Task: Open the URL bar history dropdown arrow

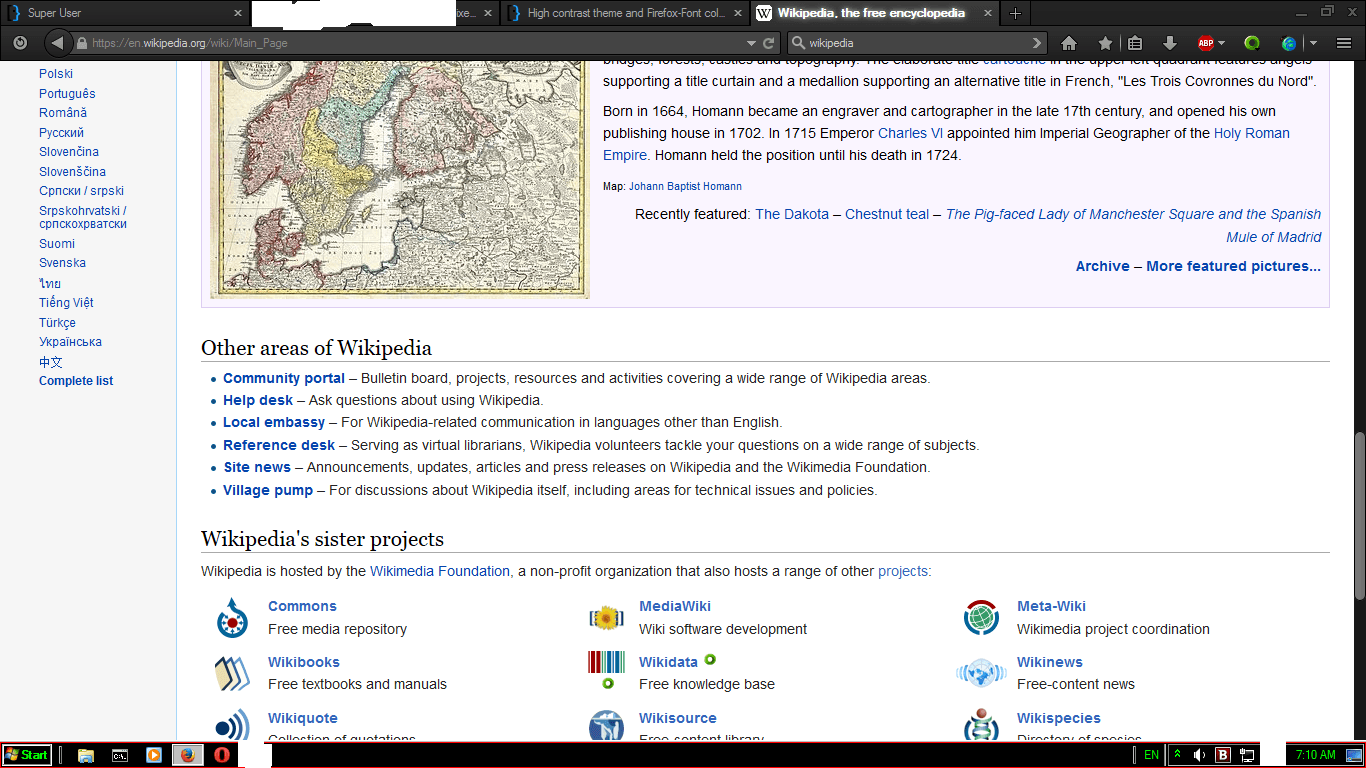Action: pos(751,43)
